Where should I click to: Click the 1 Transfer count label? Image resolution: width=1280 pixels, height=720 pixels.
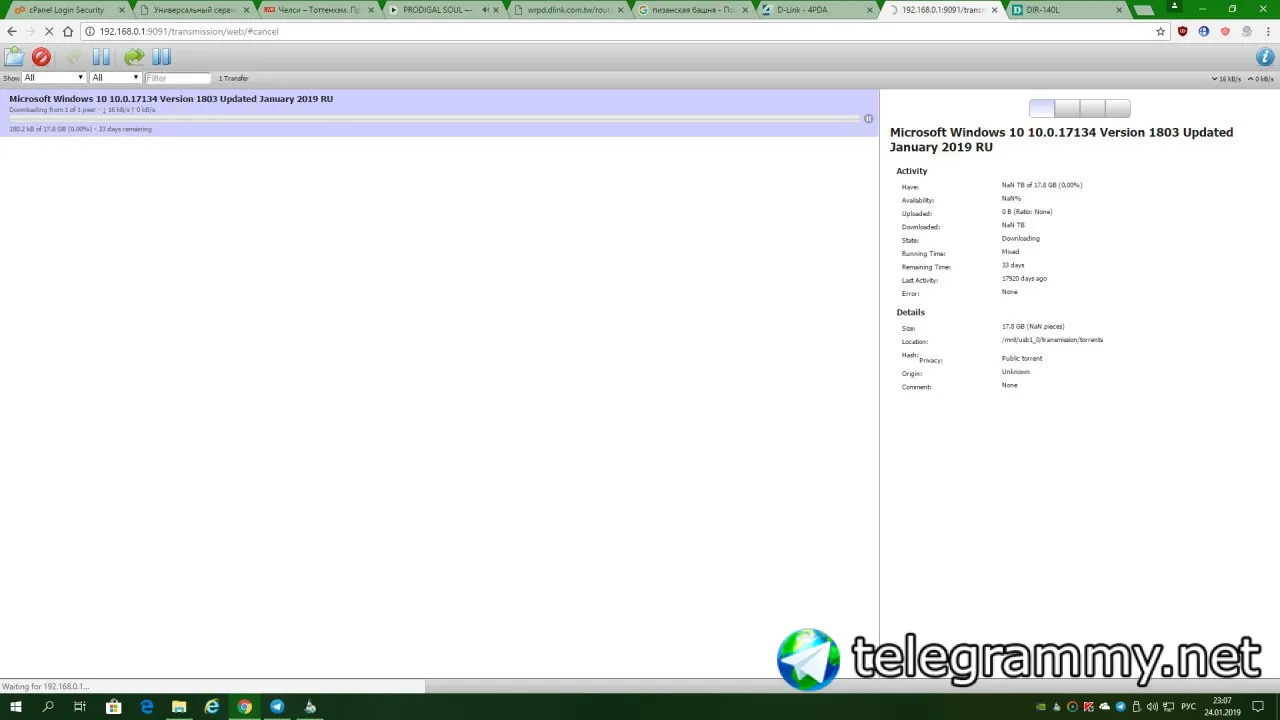[x=233, y=78]
